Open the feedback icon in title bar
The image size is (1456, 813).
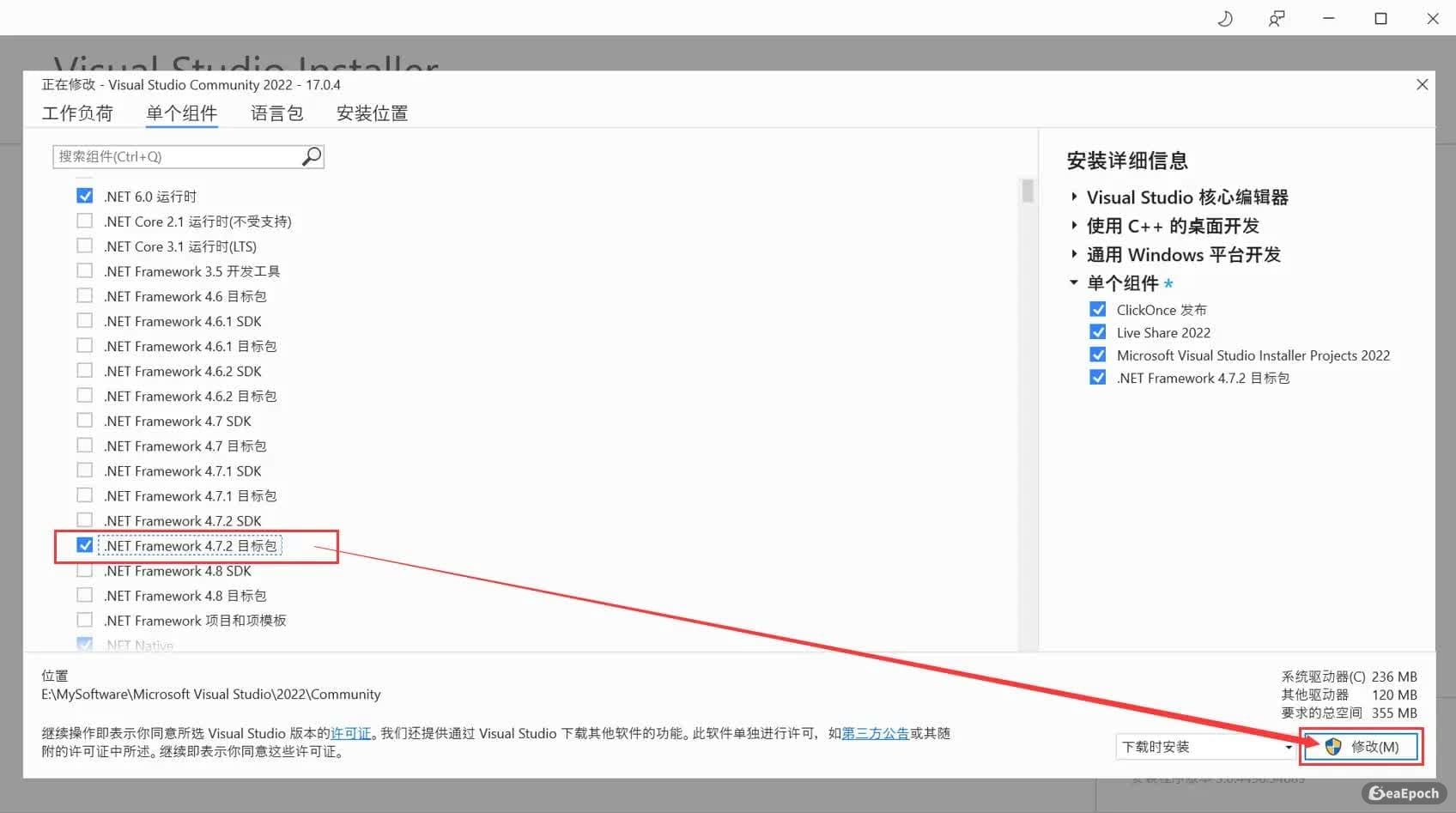tap(1277, 18)
